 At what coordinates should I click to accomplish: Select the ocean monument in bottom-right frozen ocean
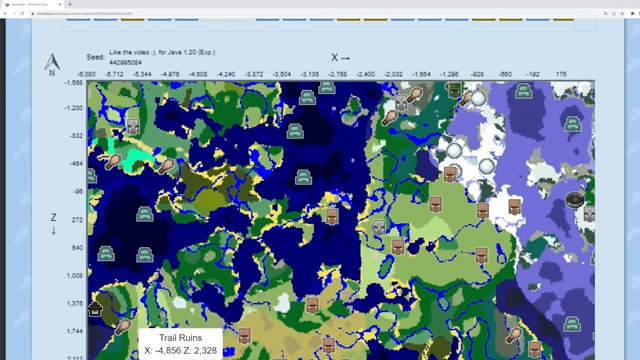(x=572, y=324)
